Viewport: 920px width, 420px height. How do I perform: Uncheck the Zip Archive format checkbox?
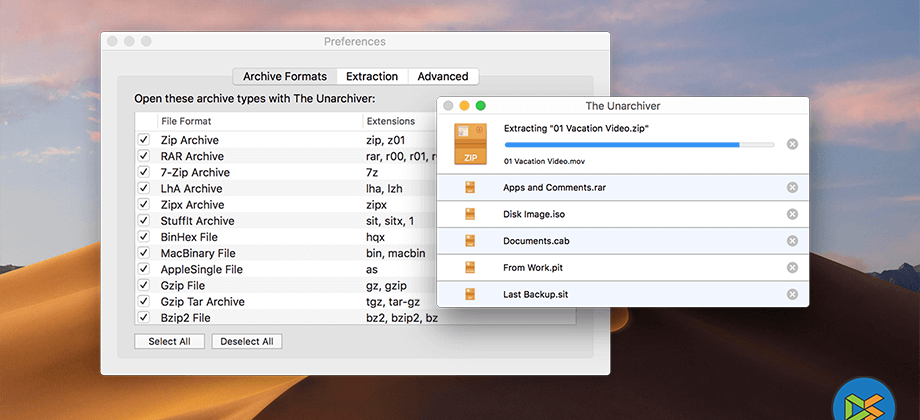coord(144,140)
